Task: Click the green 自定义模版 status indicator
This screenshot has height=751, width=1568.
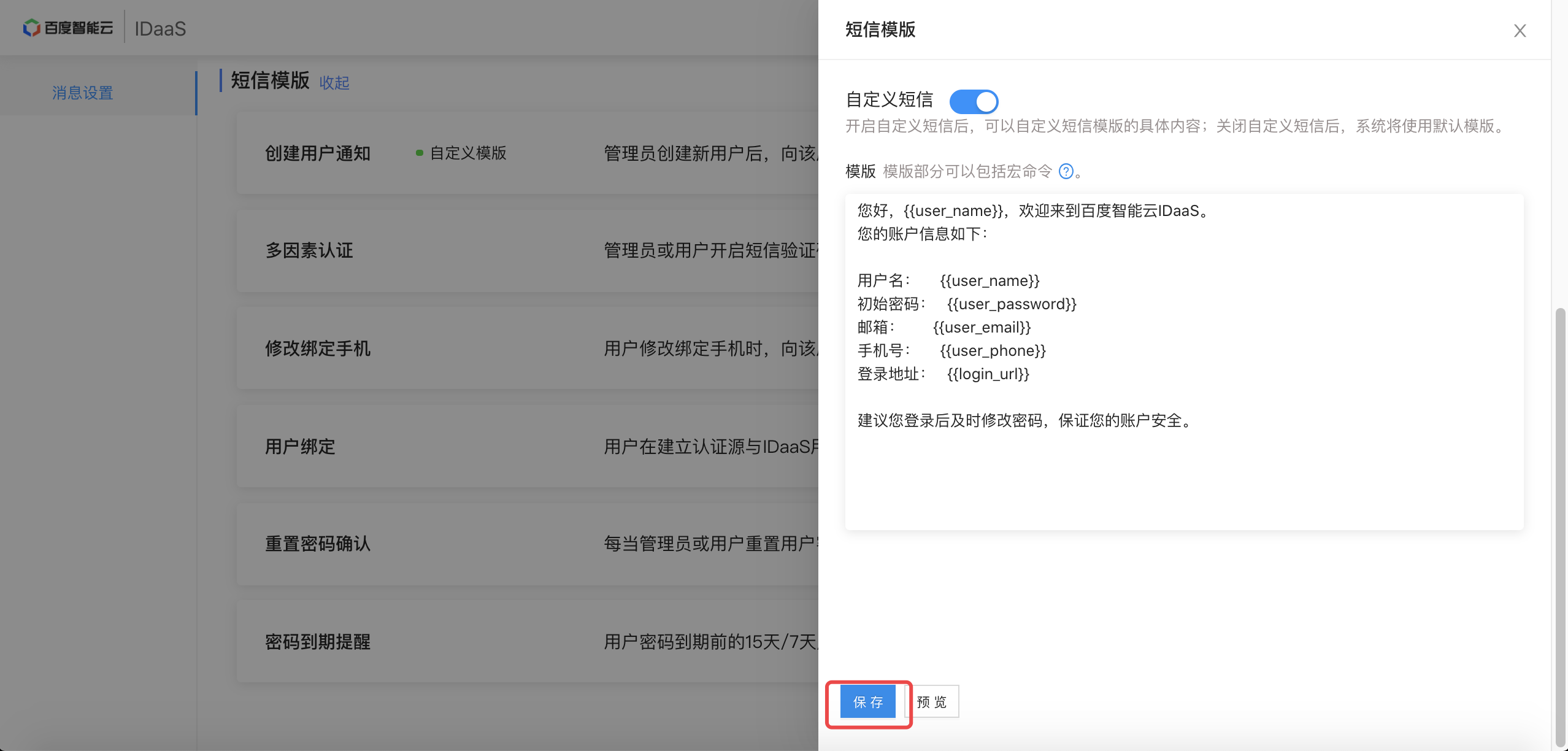Action: [x=462, y=153]
